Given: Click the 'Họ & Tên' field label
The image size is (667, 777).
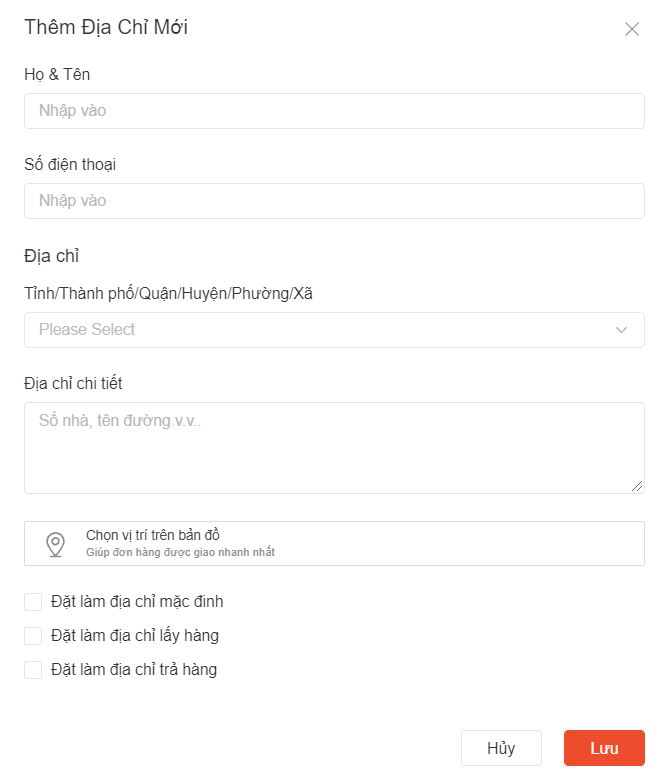Looking at the screenshot, I should (x=57, y=74).
